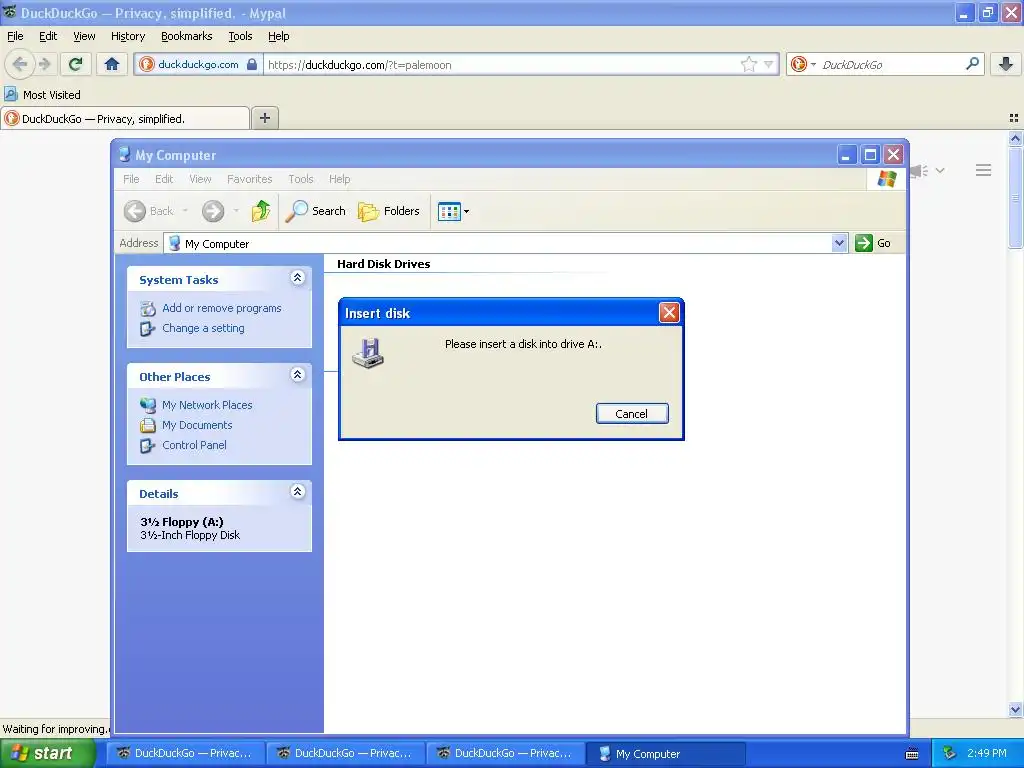Open a new tab with plus button

[264, 118]
